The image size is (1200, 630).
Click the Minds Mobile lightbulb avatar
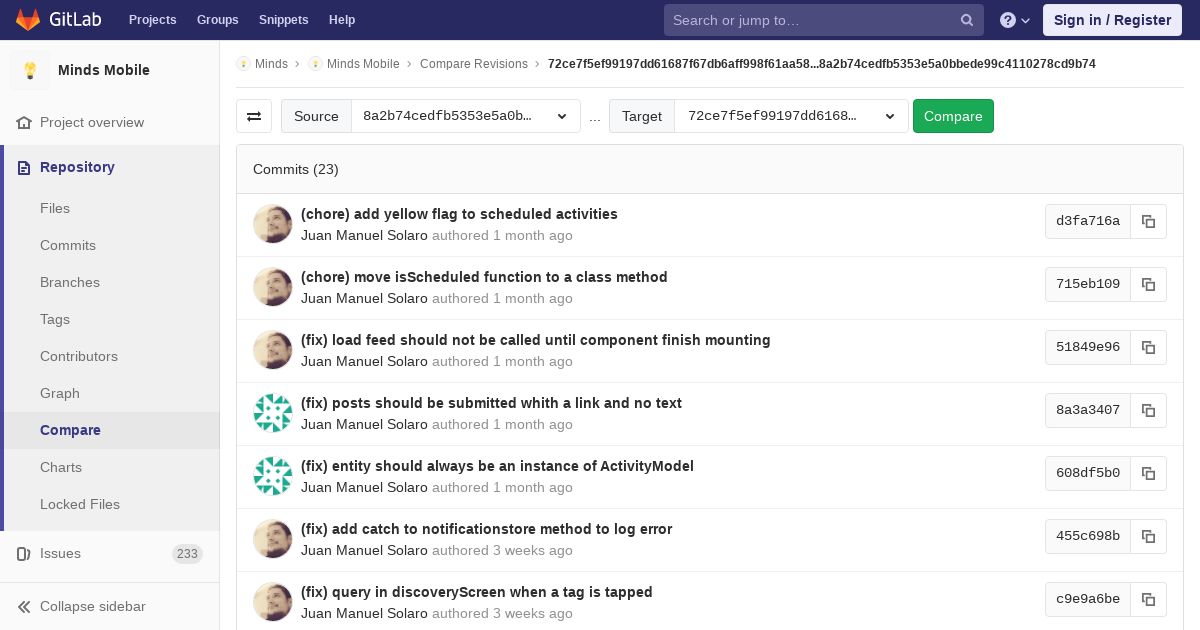[30, 70]
